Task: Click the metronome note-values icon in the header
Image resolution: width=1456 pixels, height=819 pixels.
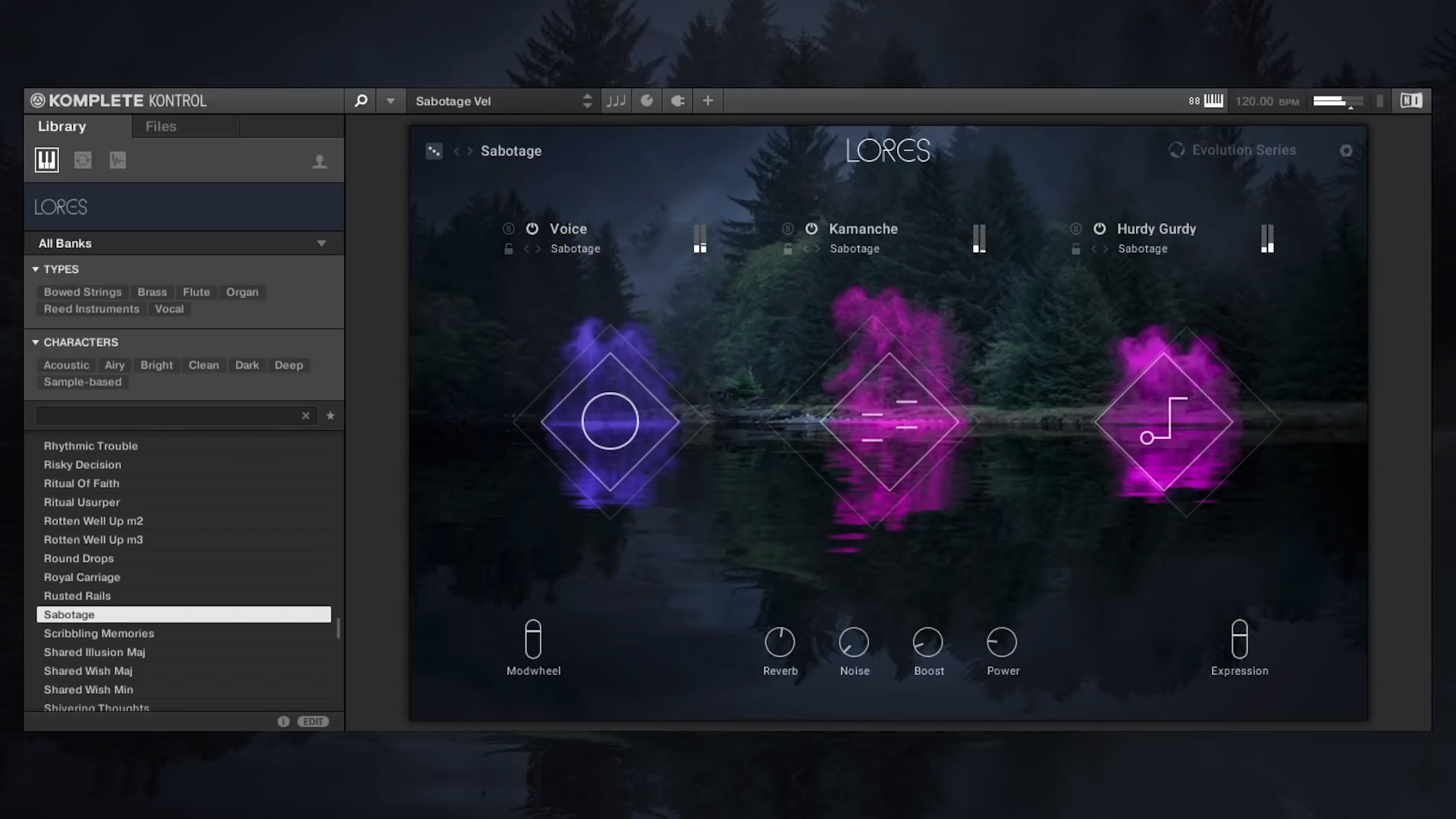Action: point(616,100)
